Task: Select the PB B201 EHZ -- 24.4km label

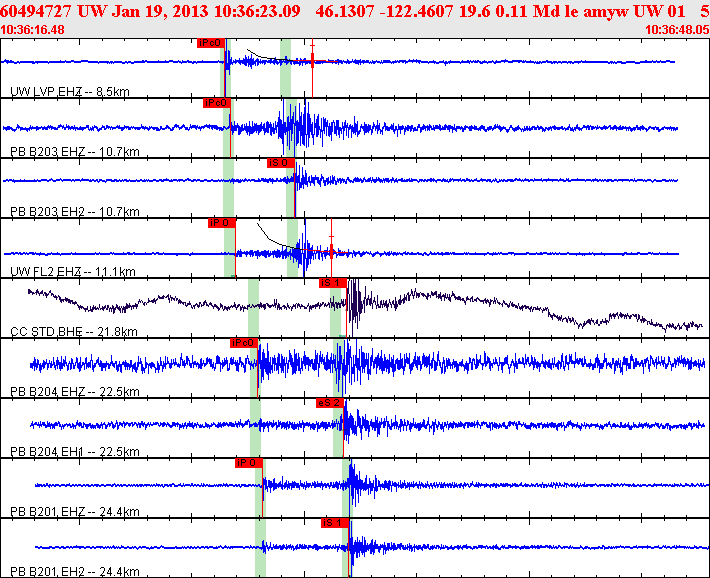Action: (75, 512)
